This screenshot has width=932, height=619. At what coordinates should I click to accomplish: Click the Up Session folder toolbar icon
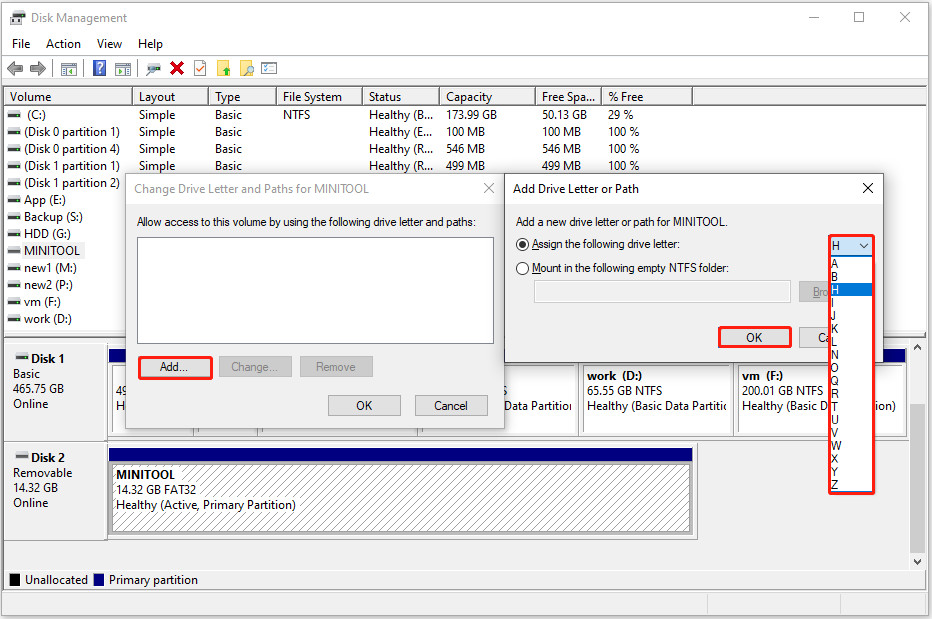tap(224, 68)
